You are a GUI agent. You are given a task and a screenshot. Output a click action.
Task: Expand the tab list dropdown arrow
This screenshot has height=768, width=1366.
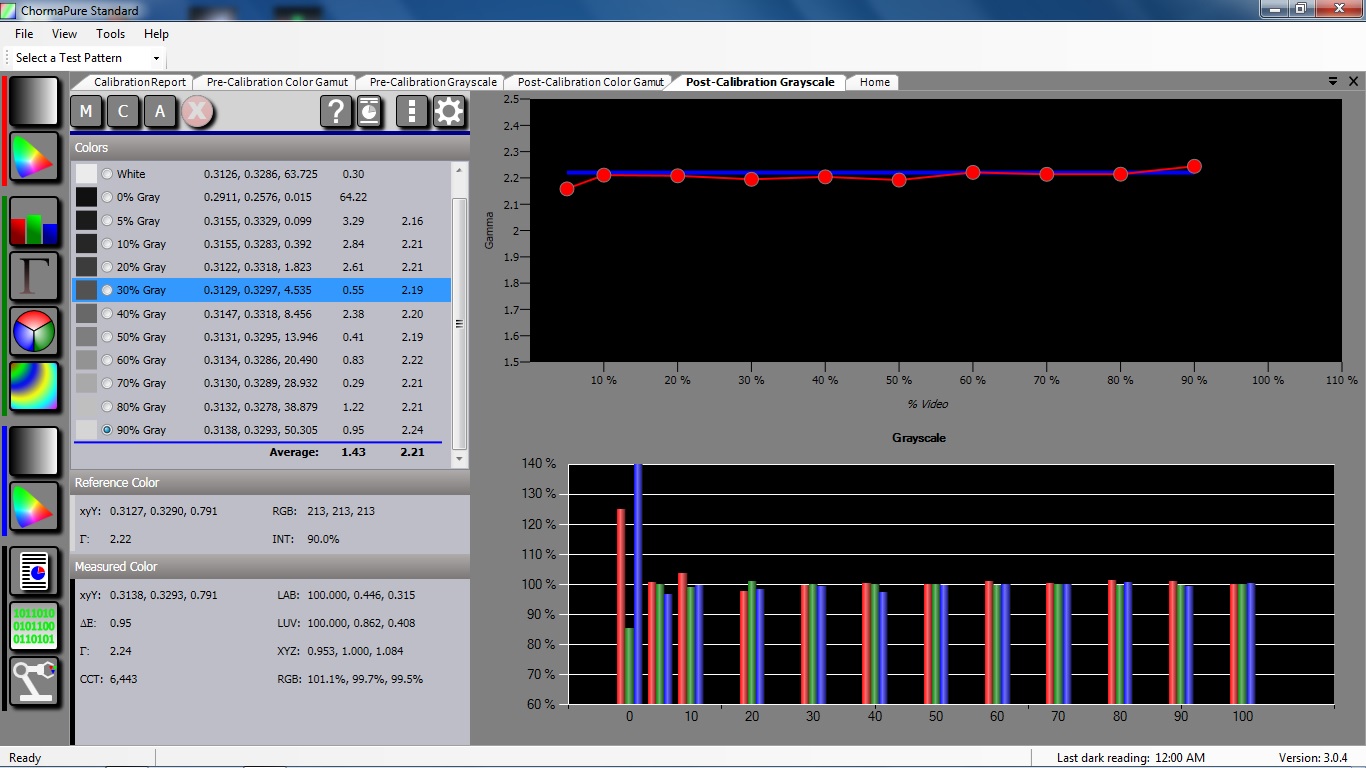click(x=1333, y=81)
